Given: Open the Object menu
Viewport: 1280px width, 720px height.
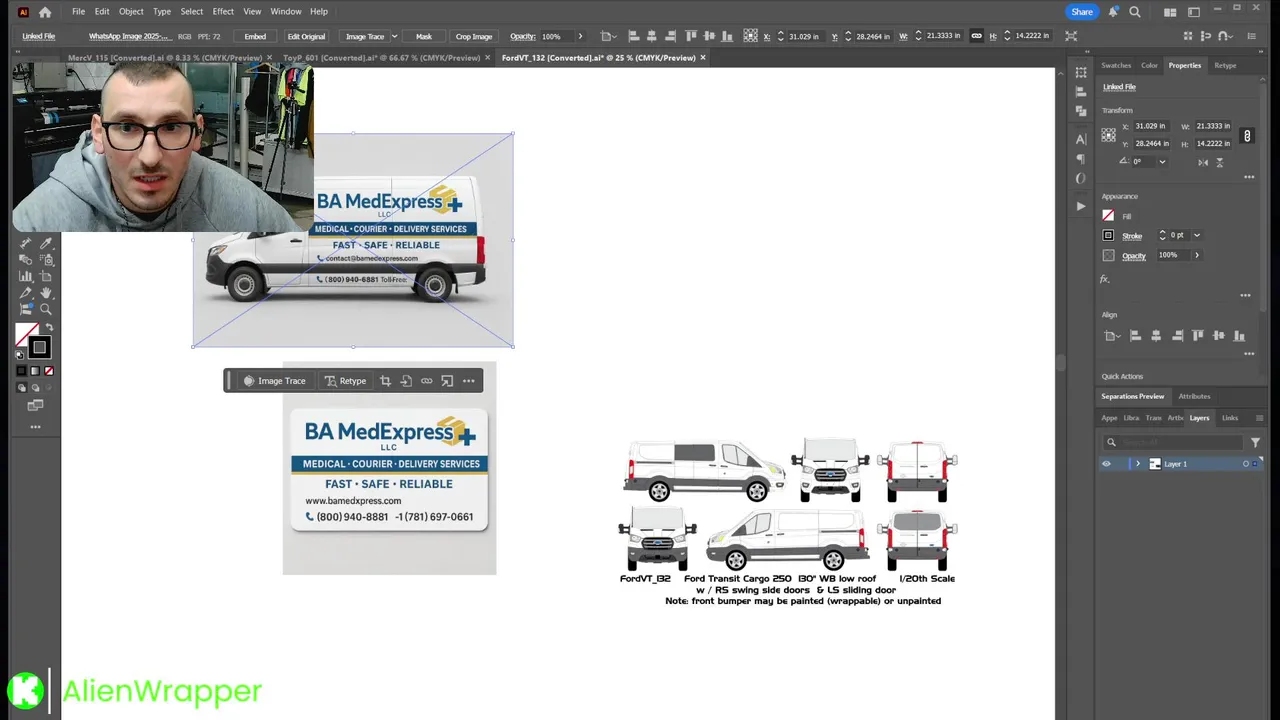Looking at the screenshot, I should (x=131, y=12).
